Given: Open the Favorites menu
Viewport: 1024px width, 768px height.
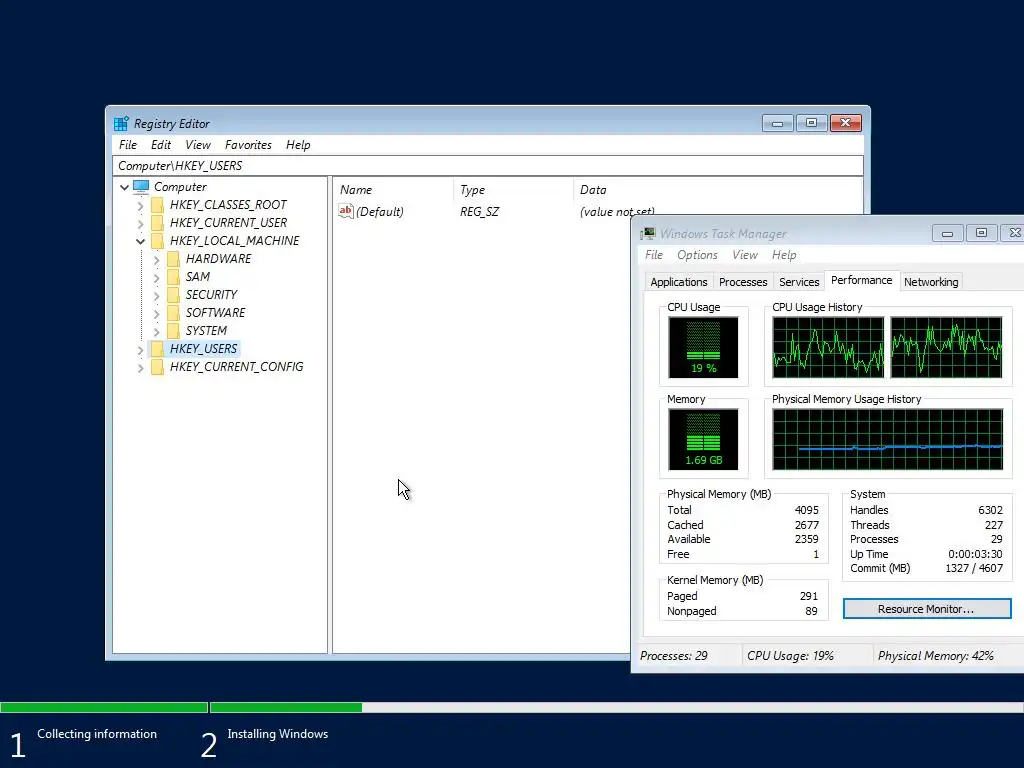Looking at the screenshot, I should [x=248, y=145].
